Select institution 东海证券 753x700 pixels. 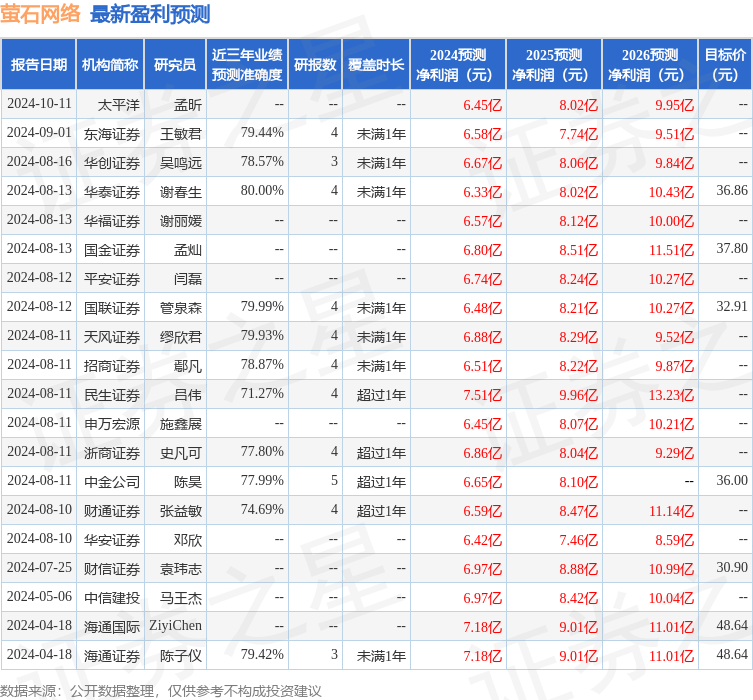point(111,134)
